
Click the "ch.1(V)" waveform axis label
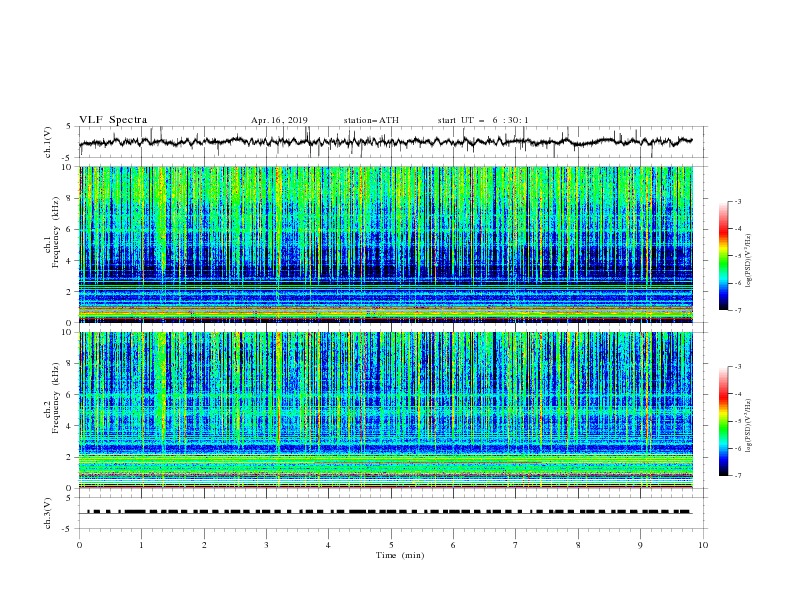48,142
